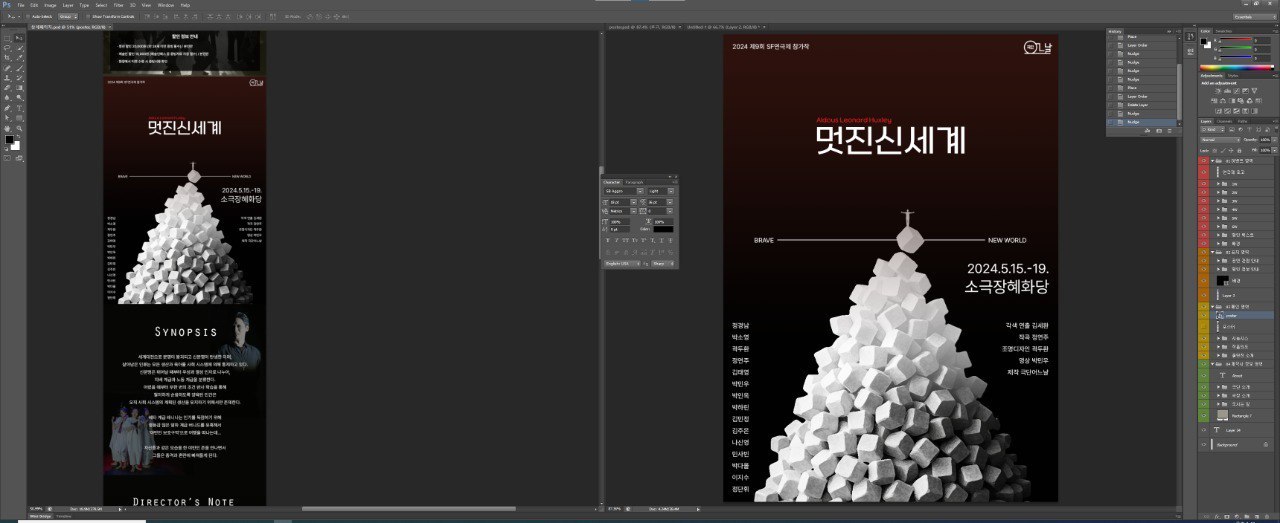Add a Levels adjustment
The image size is (1280, 523).
click(1227, 91)
